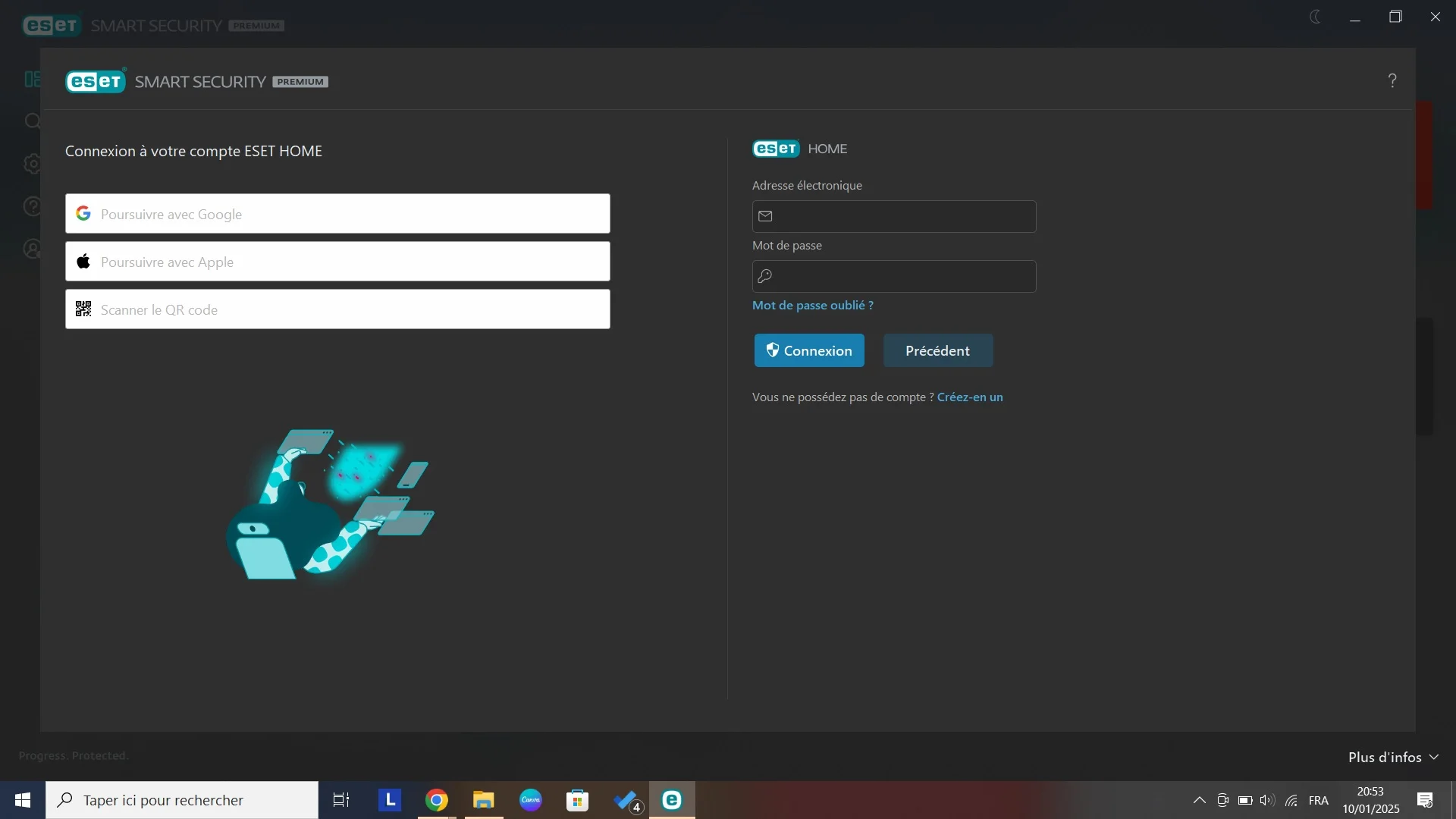Screen dimensions: 1456x819
Task: Open the help circle icon in sidebar
Action: pyautogui.click(x=32, y=206)
